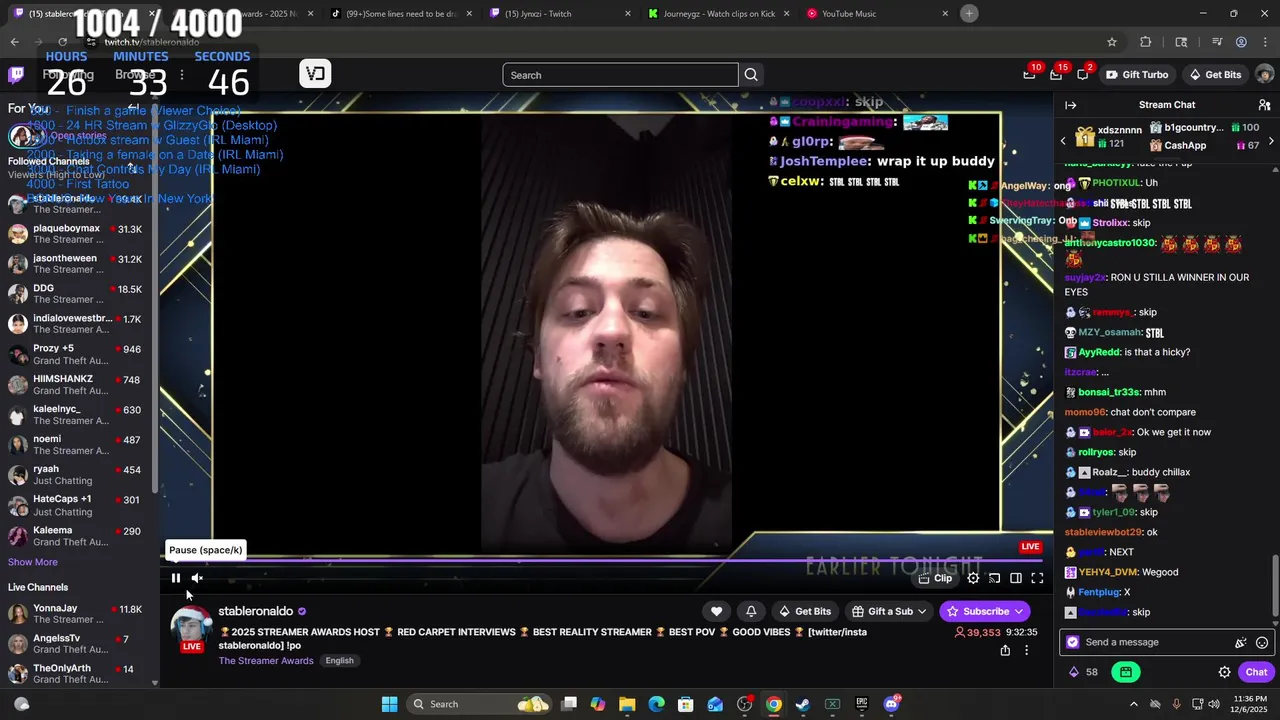Switch to Some lines need to be TikTok tab
The image size is (1280, 720).
402,14
